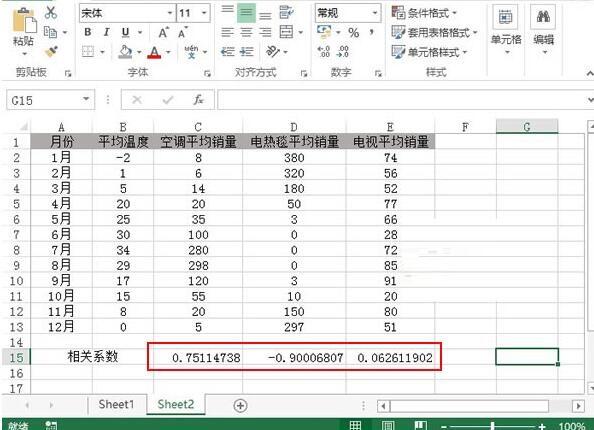Viewport: 594px width, 430px height.
Task: Expand underline style options arrow
Action: [x=140, y=33]
